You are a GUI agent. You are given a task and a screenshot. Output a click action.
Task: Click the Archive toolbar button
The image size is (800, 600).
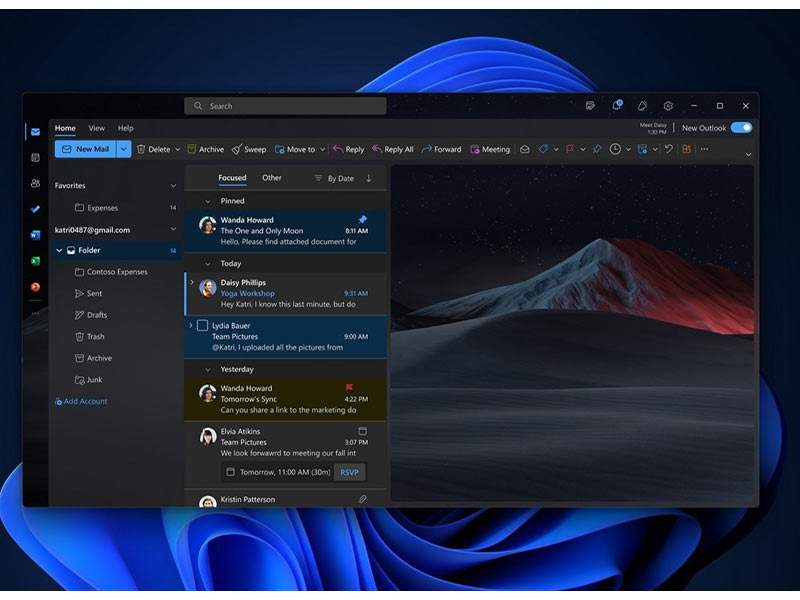click(205, 149)
